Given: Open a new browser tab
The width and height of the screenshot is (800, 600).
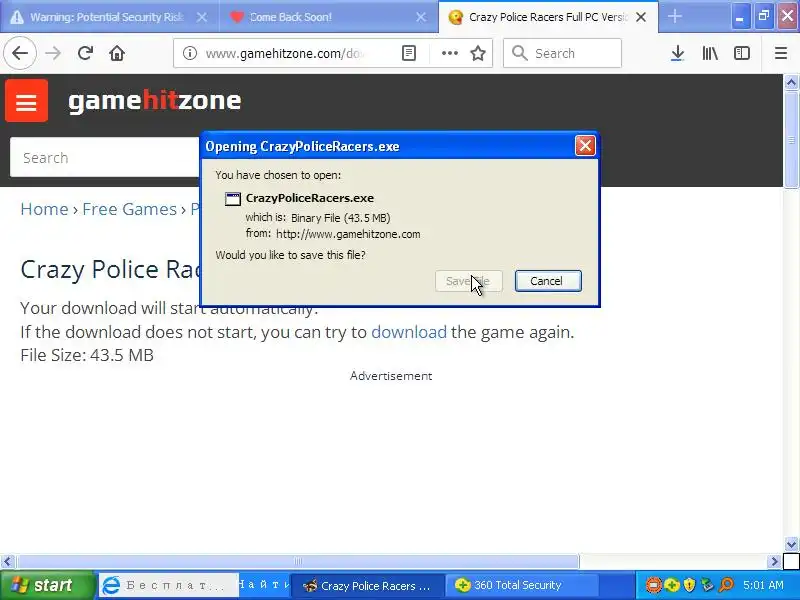Looking at the screenshot, I should point(674,16).
